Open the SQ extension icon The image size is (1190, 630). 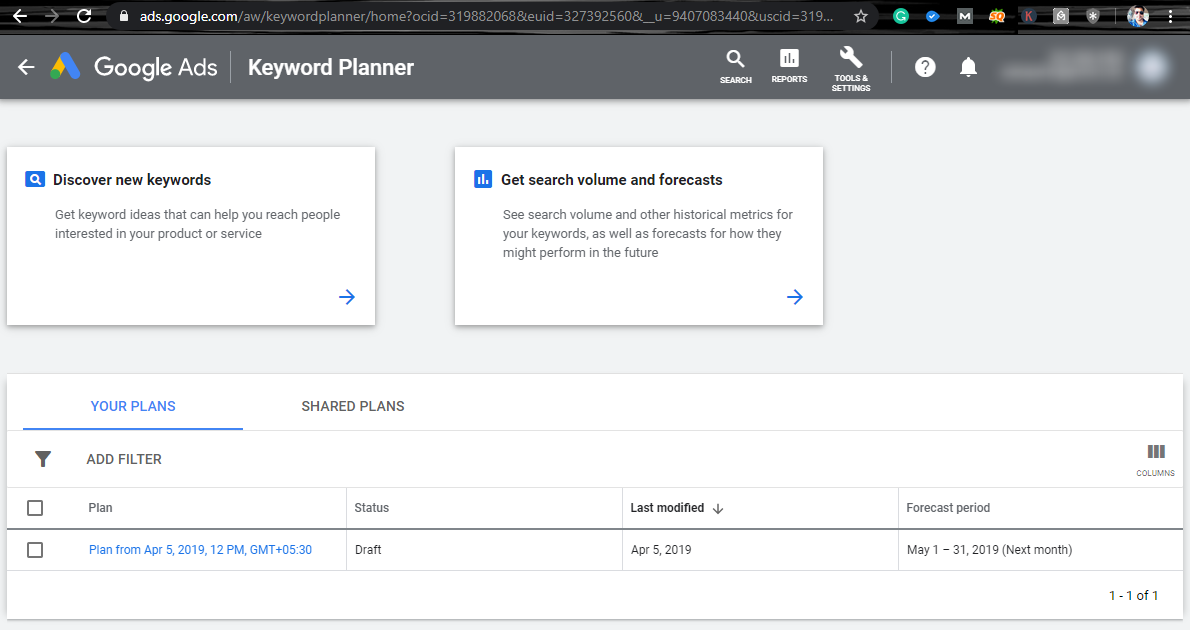997,16
